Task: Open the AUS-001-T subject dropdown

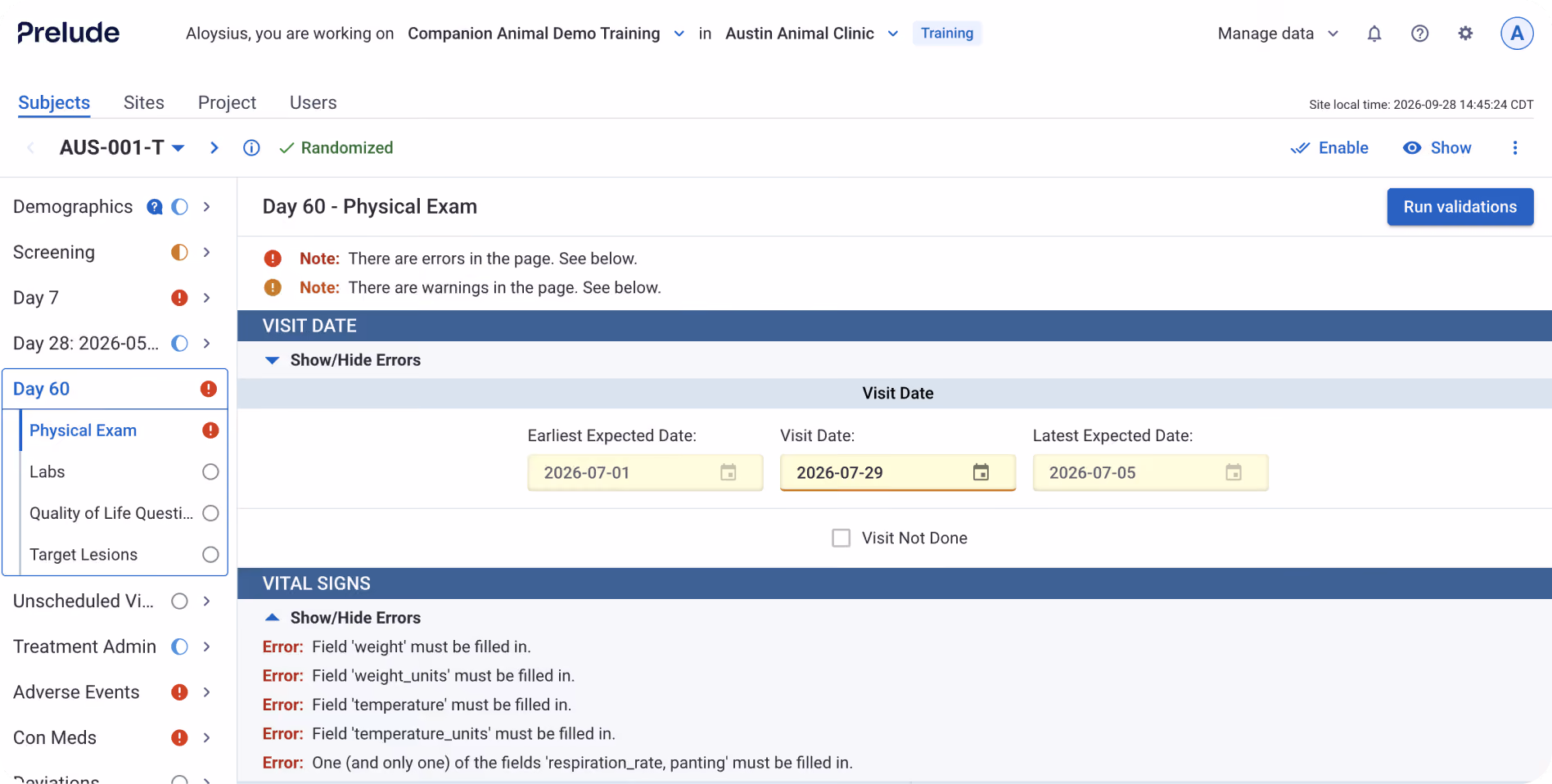Action: point(122,148)
